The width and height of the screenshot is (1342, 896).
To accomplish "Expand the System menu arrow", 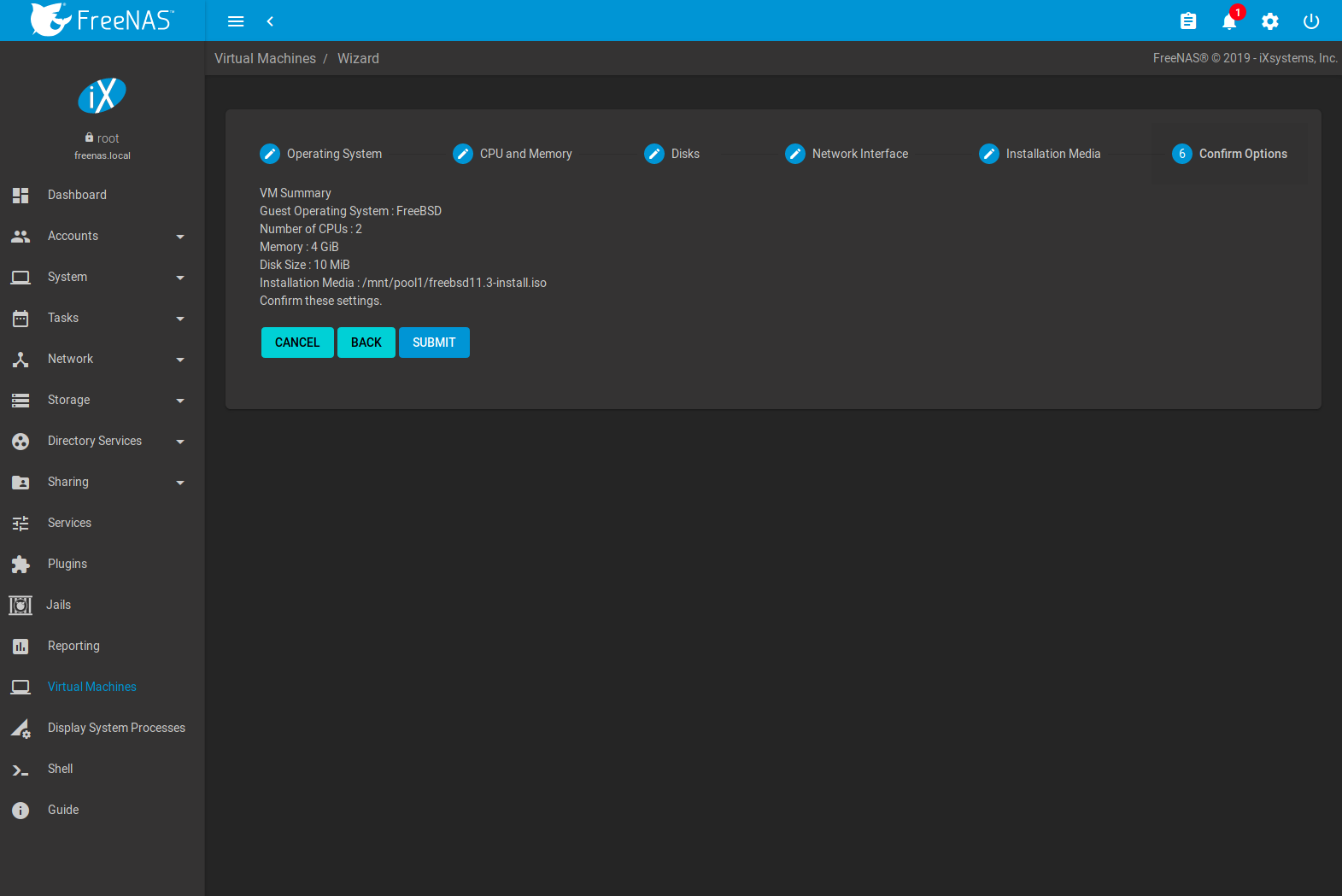I will click(x=180, y=278).
